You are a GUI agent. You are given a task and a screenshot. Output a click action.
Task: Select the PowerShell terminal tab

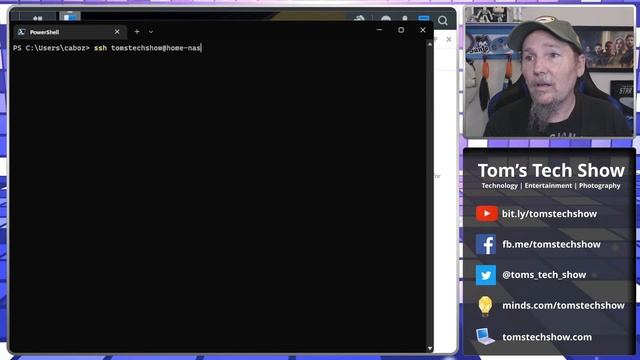click(x=69, y=32)
